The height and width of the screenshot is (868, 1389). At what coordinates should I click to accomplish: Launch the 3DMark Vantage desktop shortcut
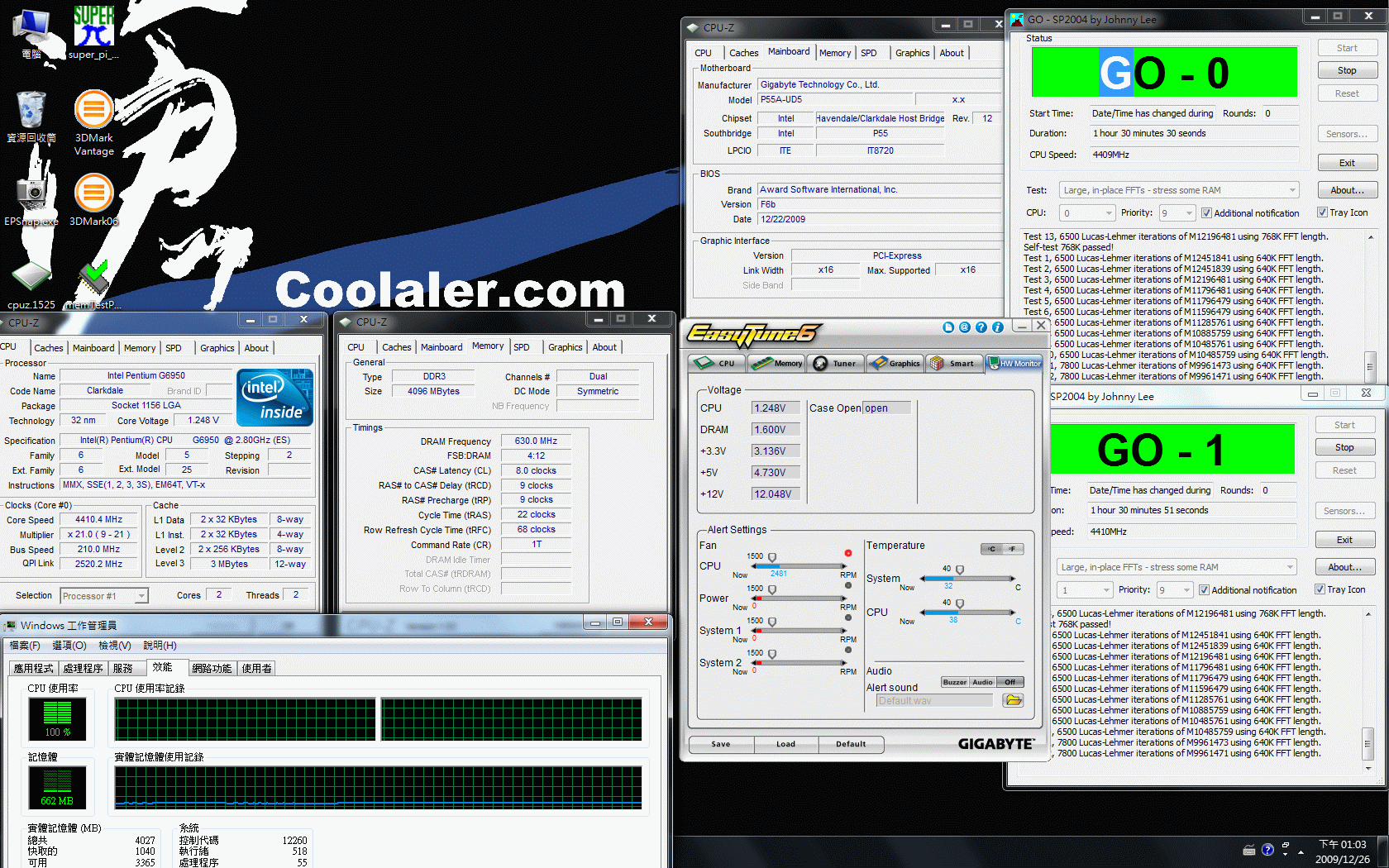[94, 122]
